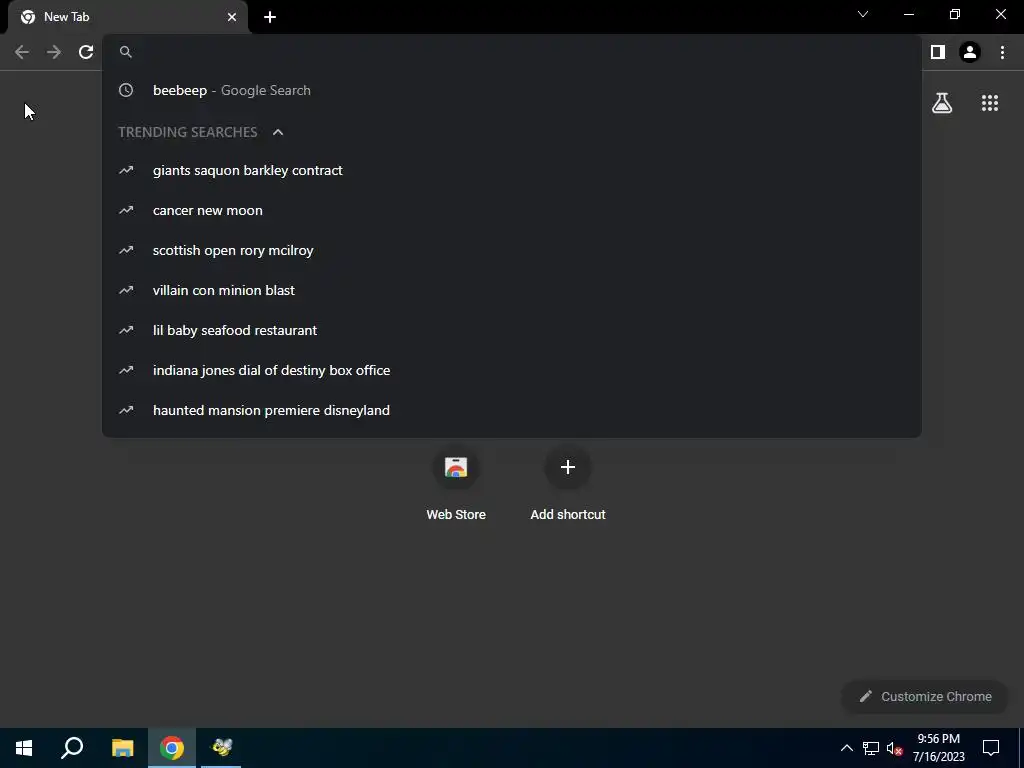Collapse the Trending Searches section
This screenshot has height=768, width=1024.
click(278, 132)
